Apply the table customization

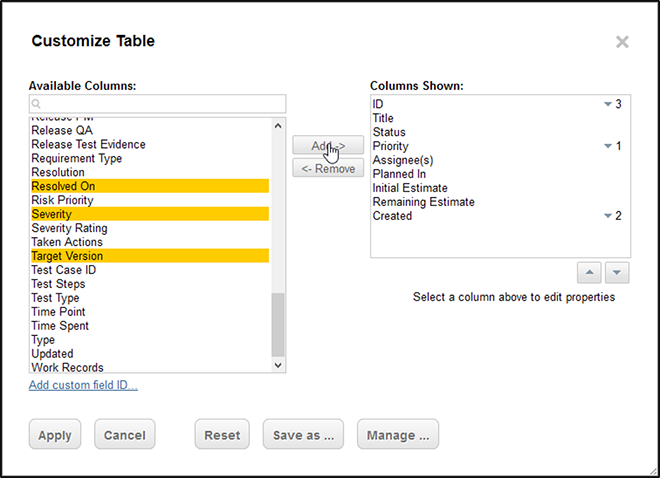55,435
